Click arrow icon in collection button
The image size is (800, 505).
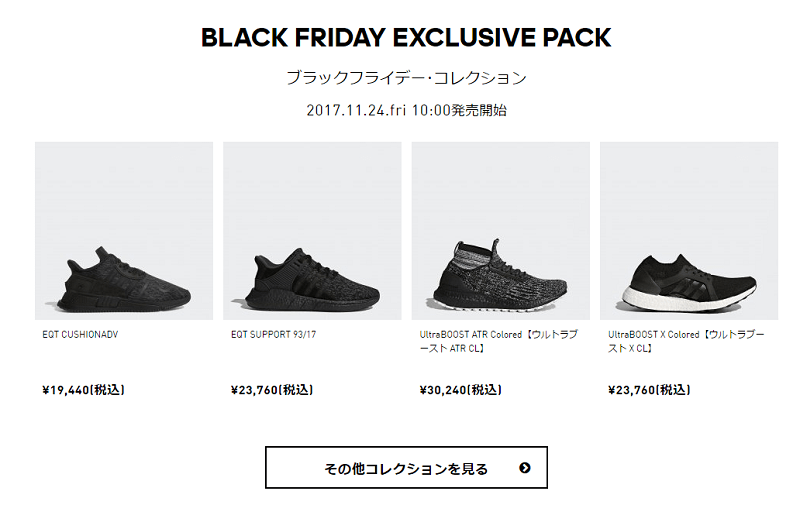click(524, 468)
